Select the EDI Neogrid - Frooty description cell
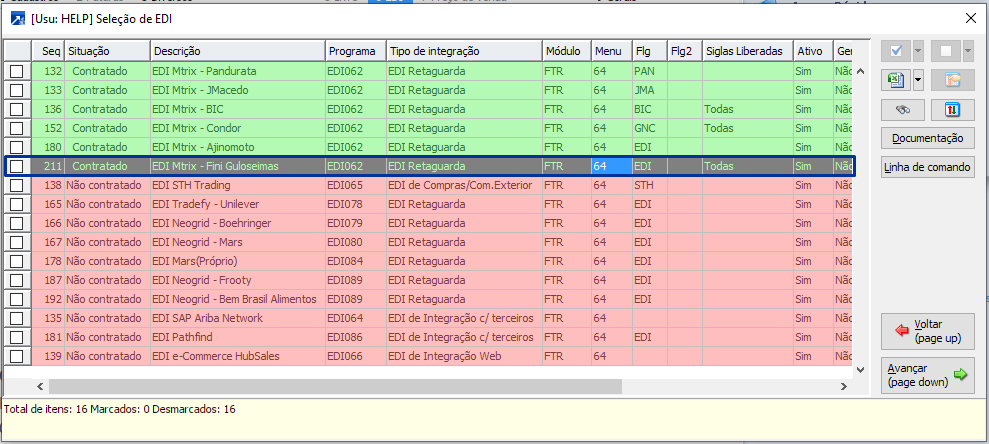 pos(238,280)
